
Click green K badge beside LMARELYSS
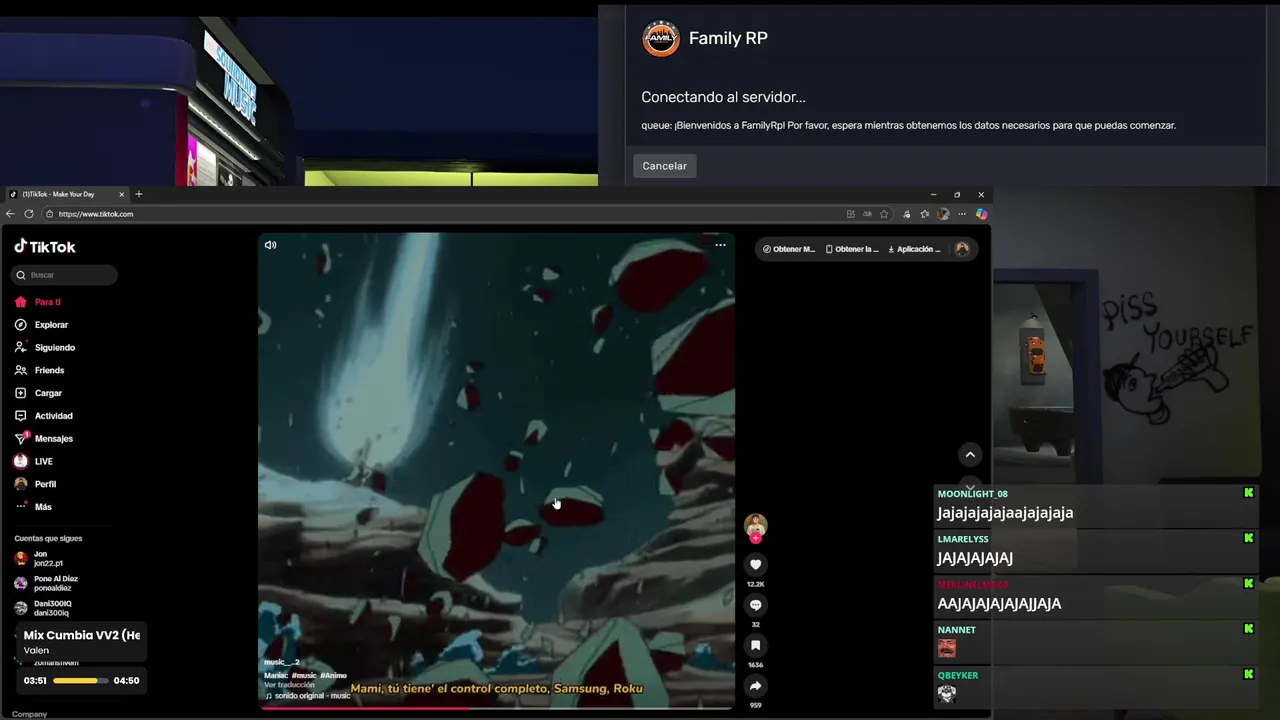[x=1248, y=538]
